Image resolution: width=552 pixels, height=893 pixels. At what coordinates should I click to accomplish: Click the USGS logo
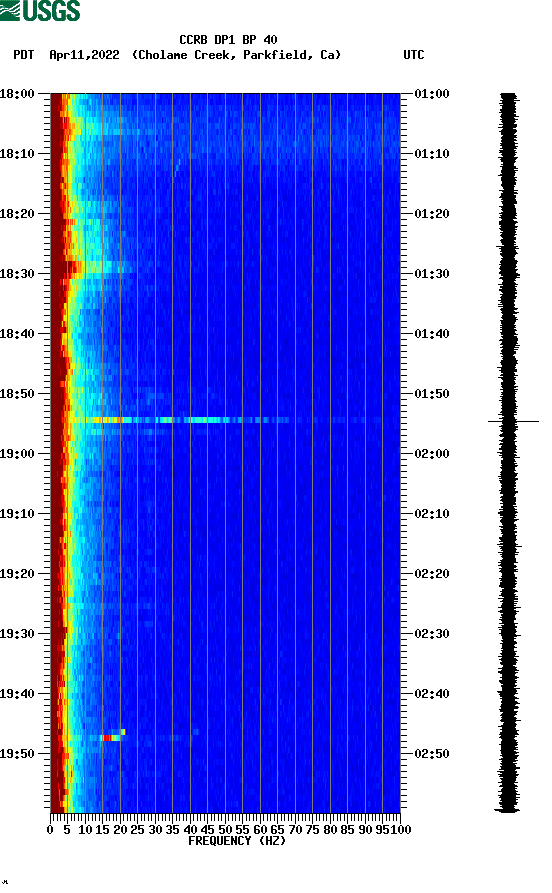tap(40, 10)
